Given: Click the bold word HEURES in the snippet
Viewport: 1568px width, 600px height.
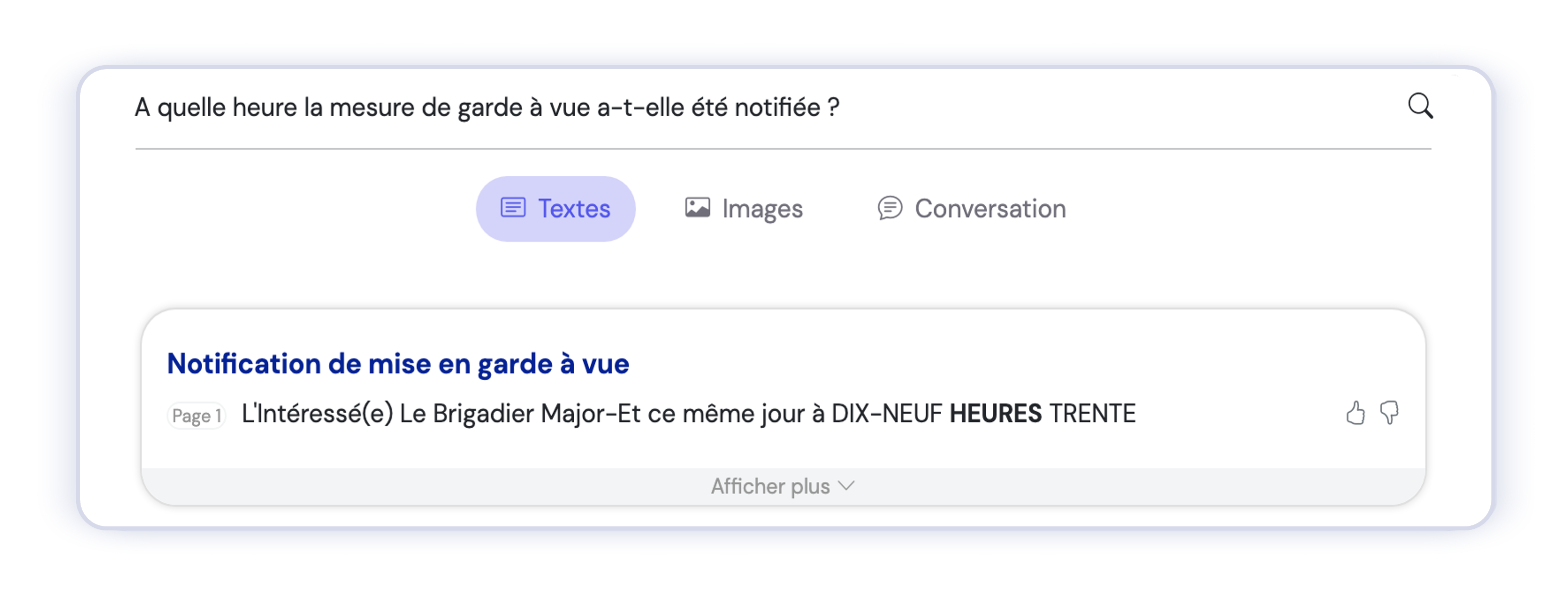Looking at the screenshot, I should point(995,414).
